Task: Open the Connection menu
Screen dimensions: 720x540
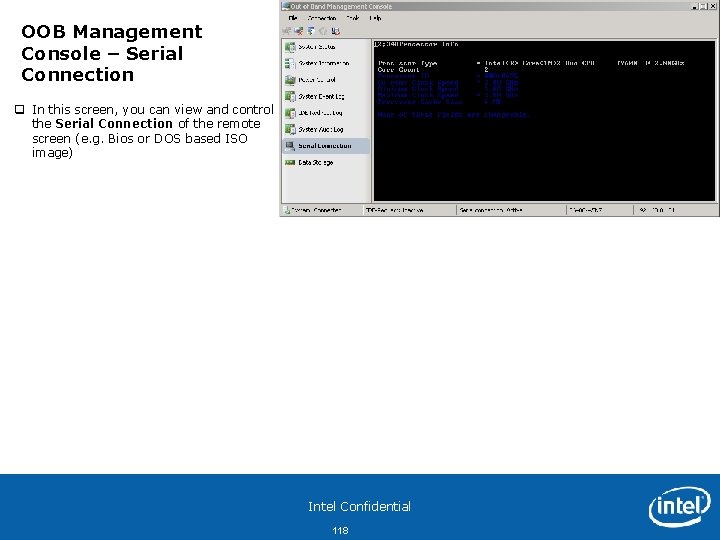Action: (x=322, y=18)
